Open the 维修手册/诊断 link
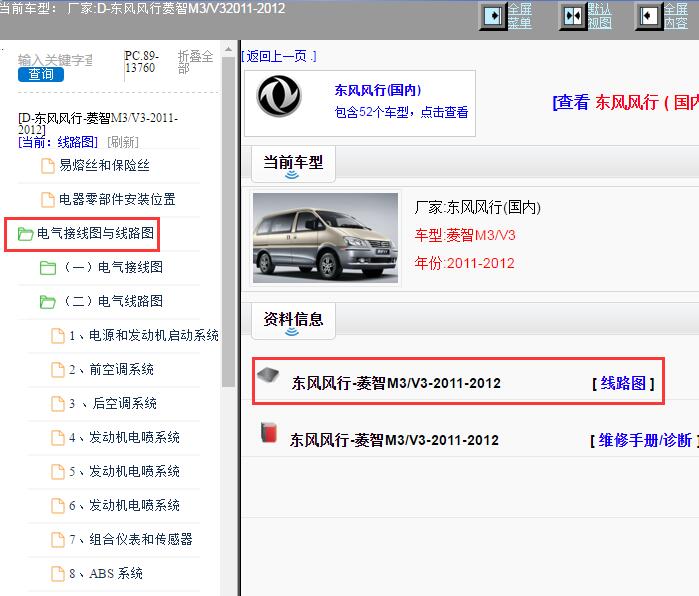The height and width of the screenshot is (596, 699). (645, 440)
